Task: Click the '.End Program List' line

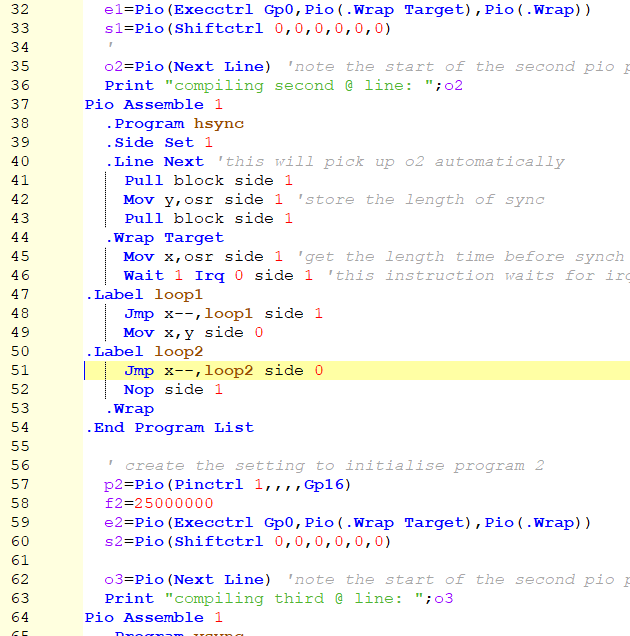Action: [x=169, y=428]
